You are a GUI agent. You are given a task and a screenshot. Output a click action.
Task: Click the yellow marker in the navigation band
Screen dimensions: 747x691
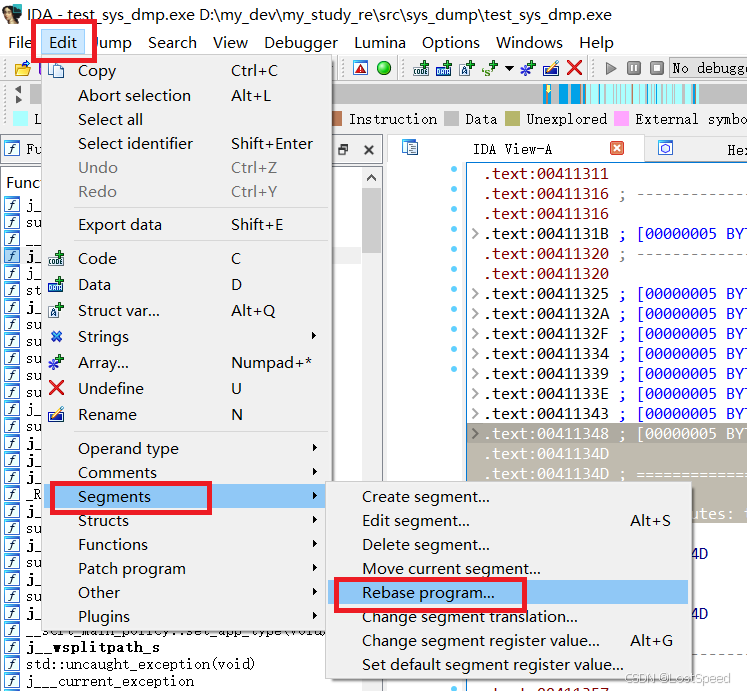548,90
